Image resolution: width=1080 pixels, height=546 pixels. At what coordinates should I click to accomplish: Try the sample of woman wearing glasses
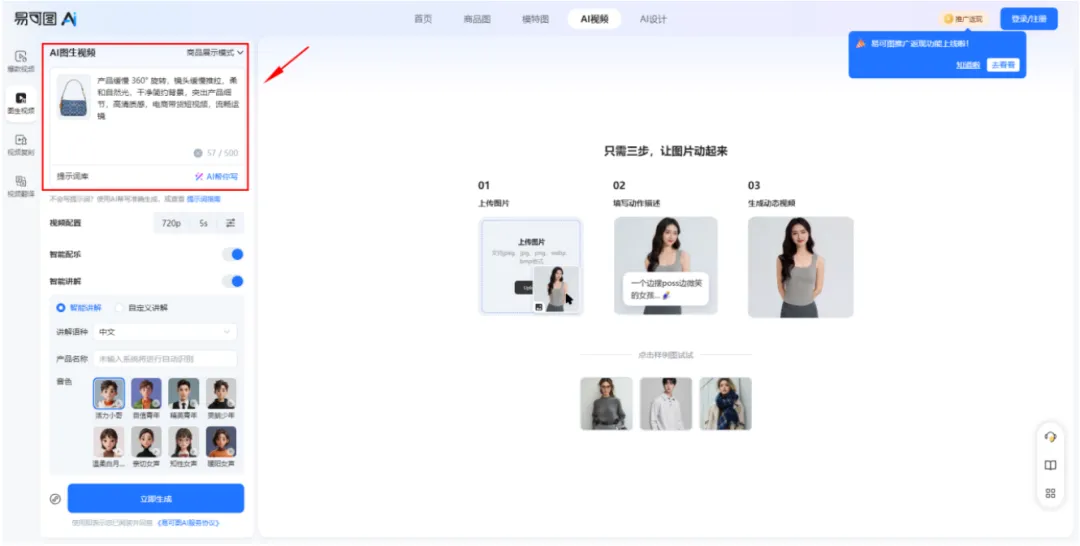coord(606,403)
